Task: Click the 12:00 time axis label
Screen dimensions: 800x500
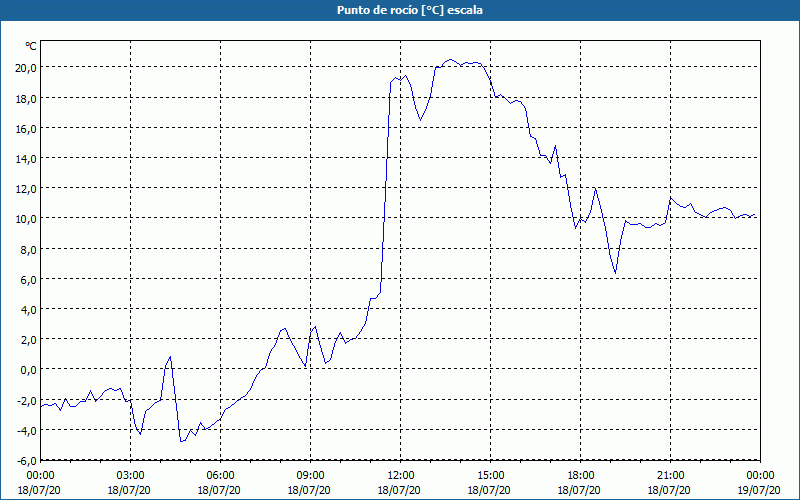Action: point(401,476)
